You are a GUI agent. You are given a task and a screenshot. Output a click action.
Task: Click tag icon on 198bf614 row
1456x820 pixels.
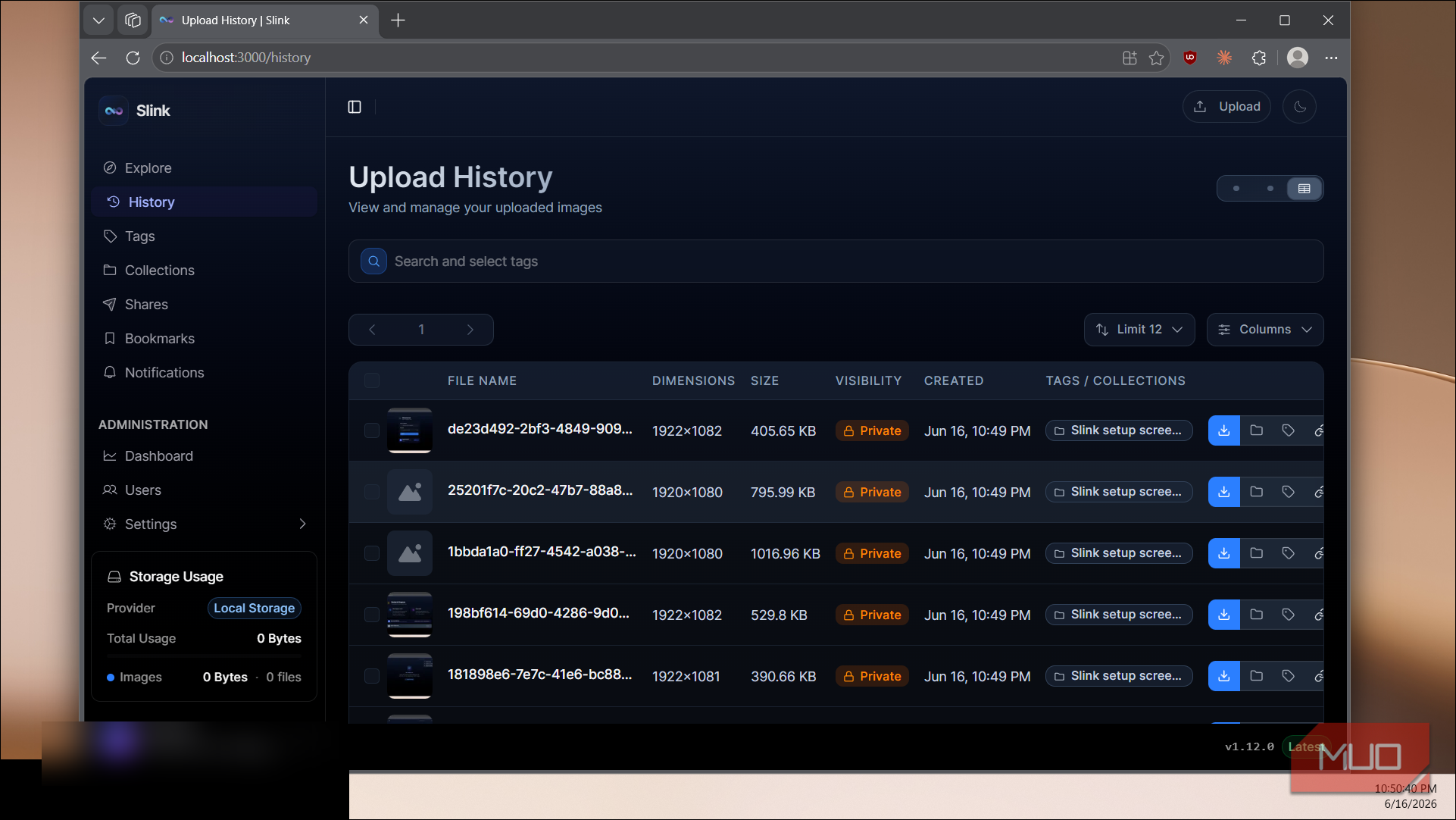[x=1289, y=615]
